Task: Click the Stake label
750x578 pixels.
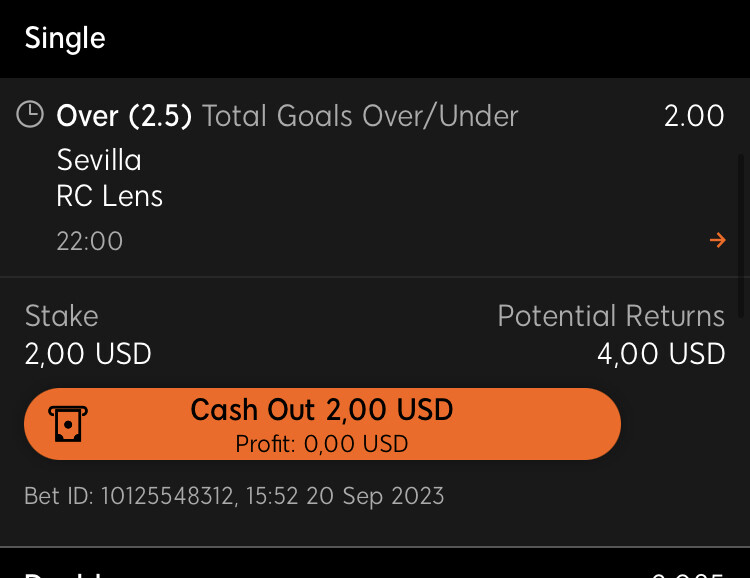Action: (x=62, y=316)
